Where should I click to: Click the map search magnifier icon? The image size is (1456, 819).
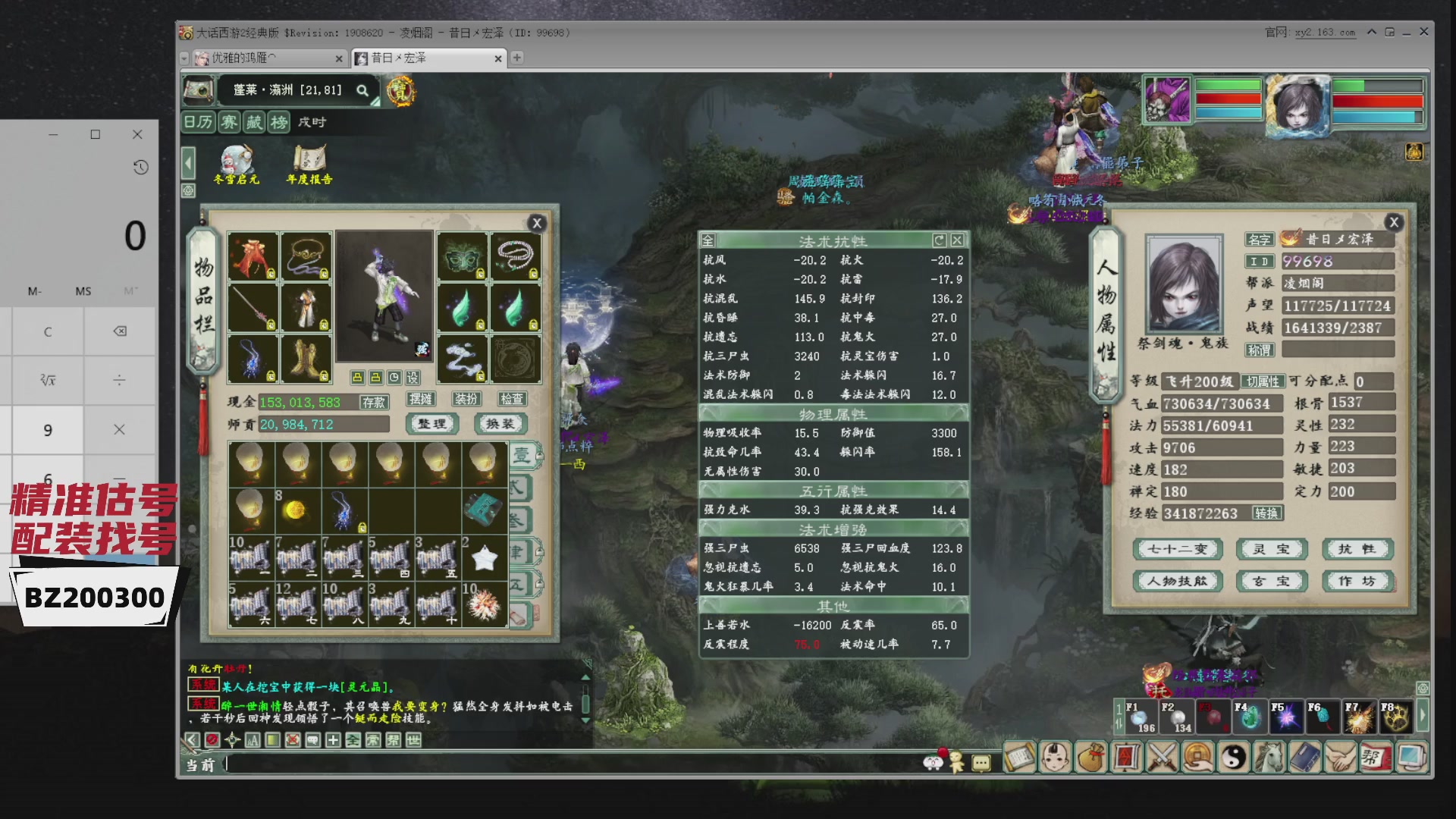click(362, 90)
